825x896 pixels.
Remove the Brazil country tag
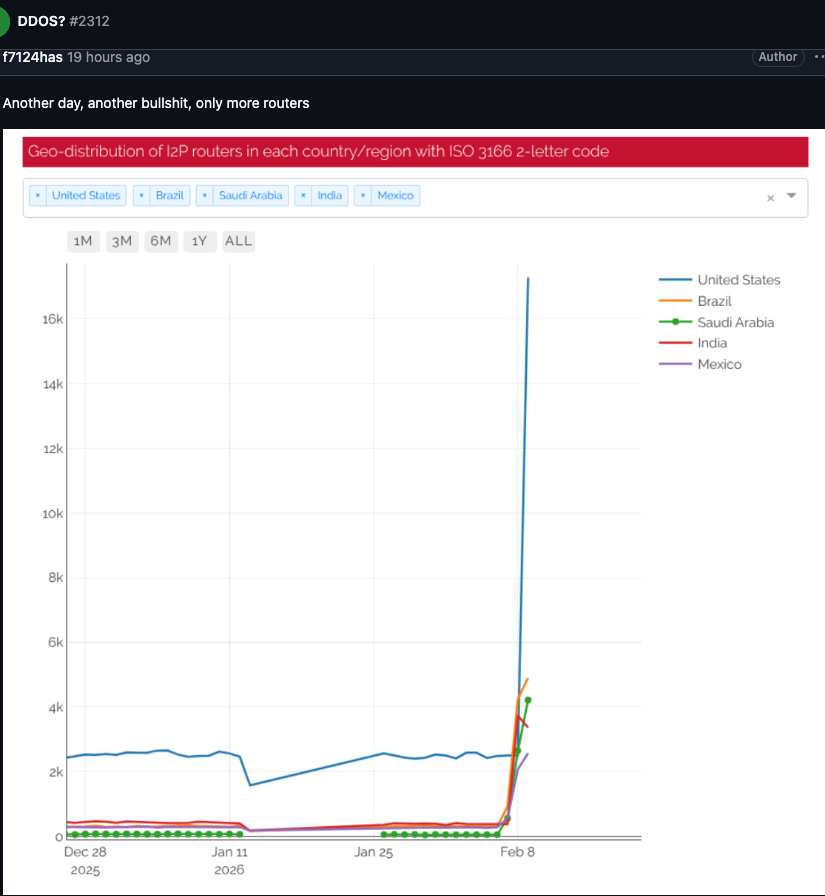click(x=139, y=195)
